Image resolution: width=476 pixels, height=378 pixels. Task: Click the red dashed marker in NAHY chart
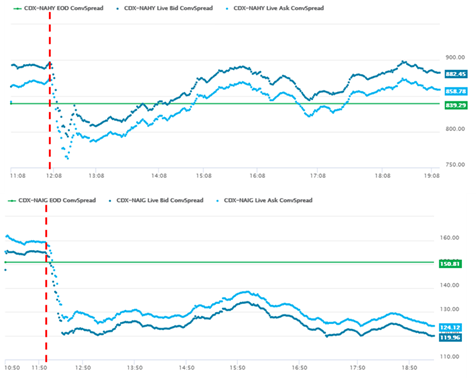tap(50, 90)
